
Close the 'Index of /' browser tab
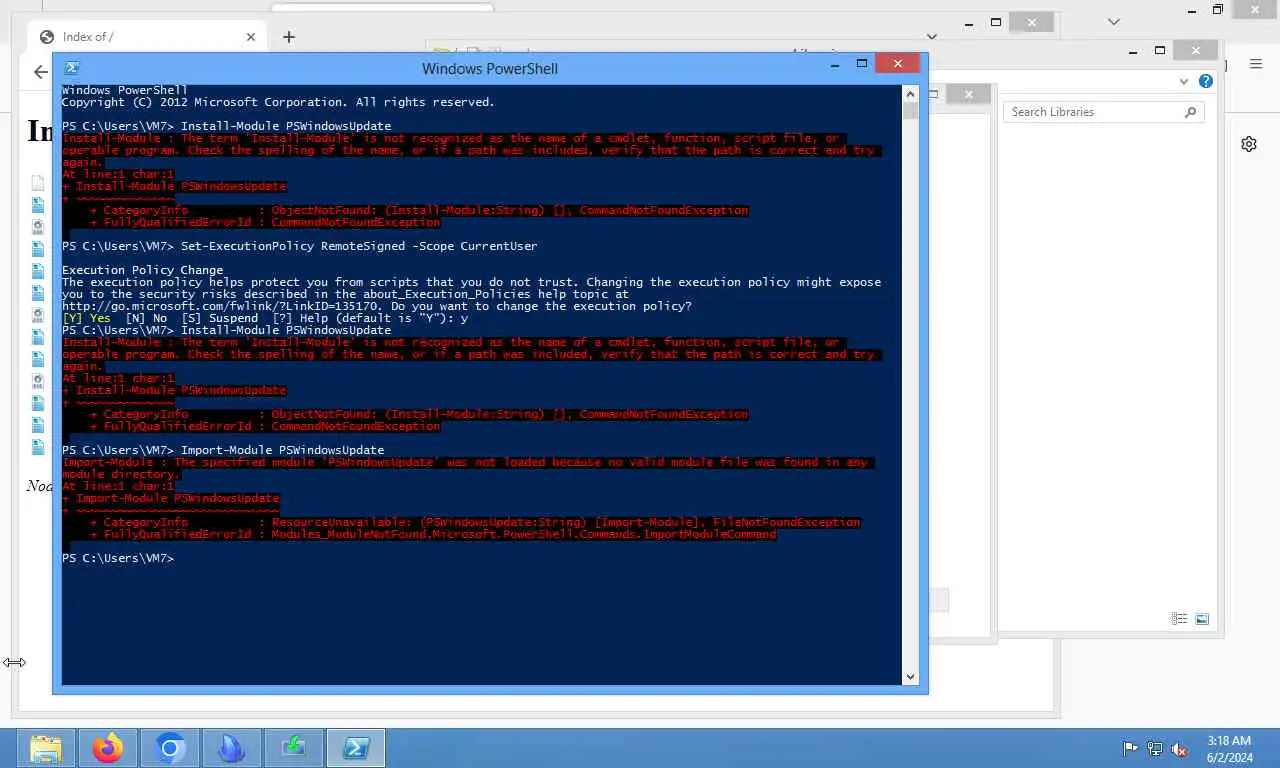coord(250,37)
